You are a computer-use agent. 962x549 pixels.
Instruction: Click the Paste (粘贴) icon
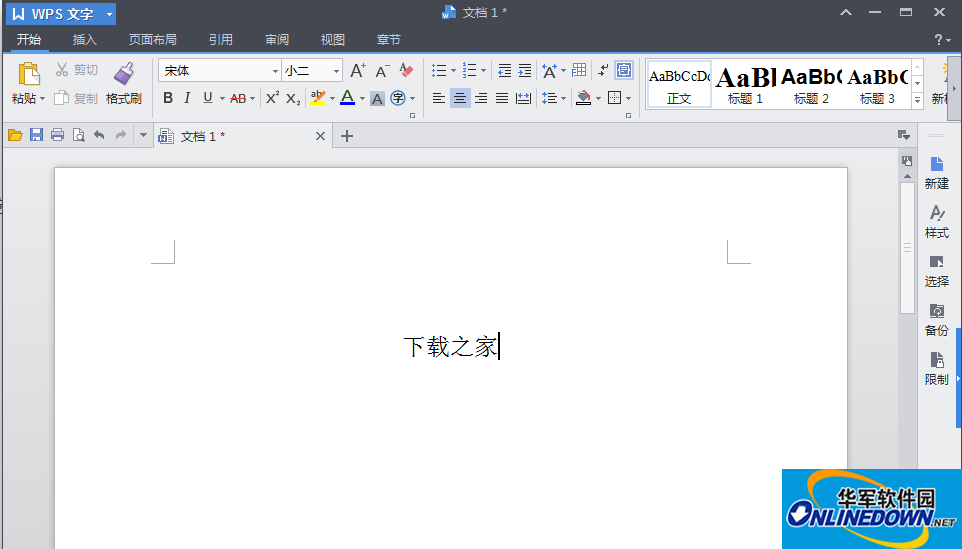click(x=28, y=74)
